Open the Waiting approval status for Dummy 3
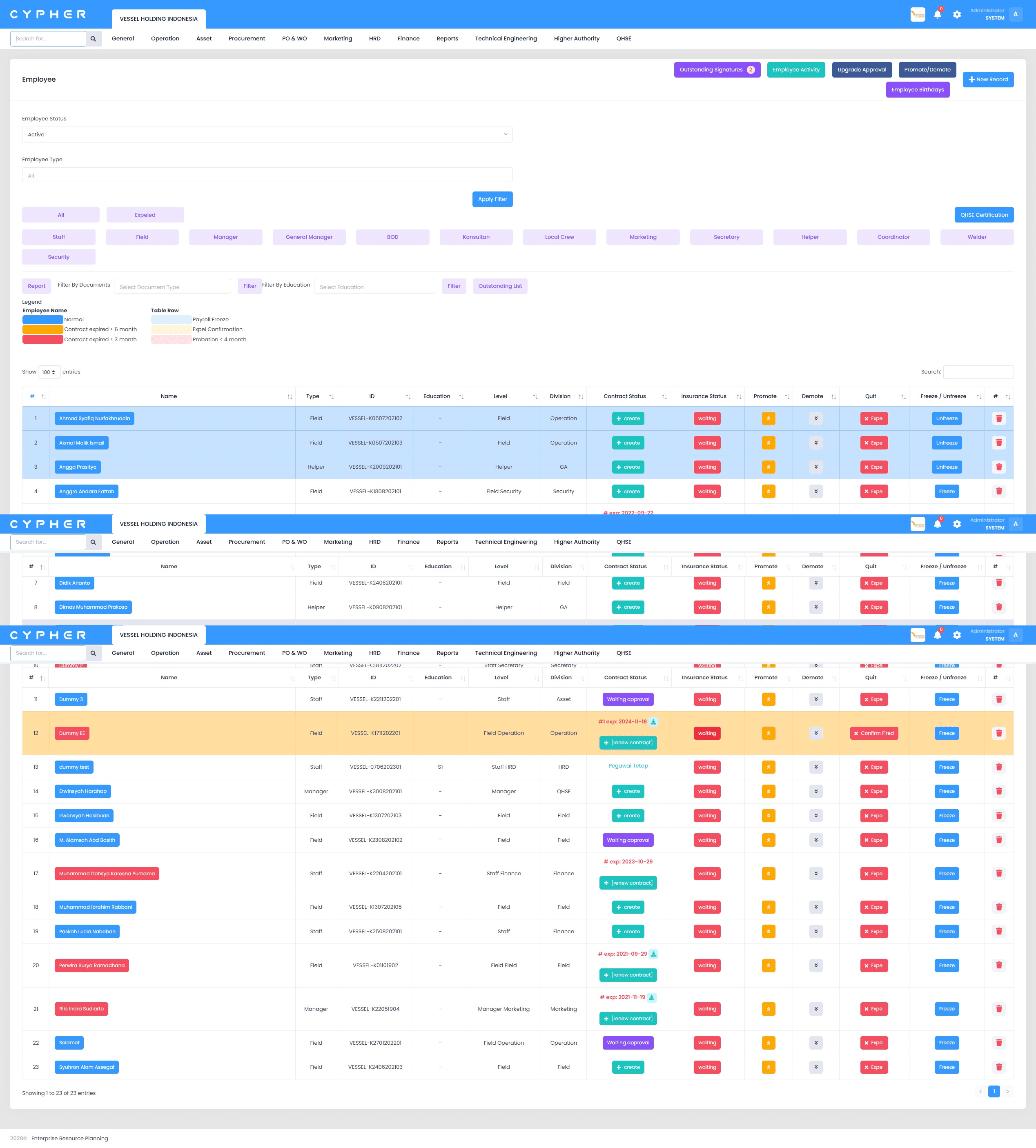The height and width of the screenshot is (1148, 1036). (628, 699)
